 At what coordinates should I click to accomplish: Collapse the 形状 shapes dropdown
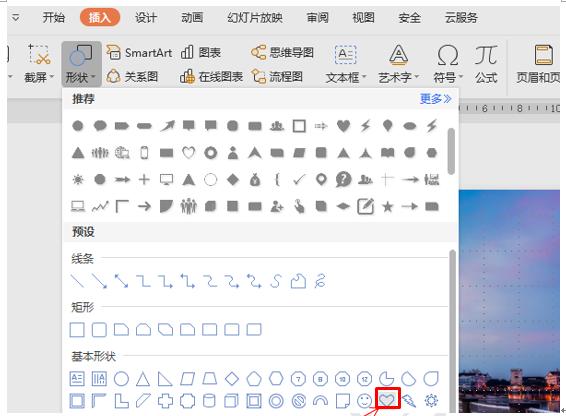(81, 64)
